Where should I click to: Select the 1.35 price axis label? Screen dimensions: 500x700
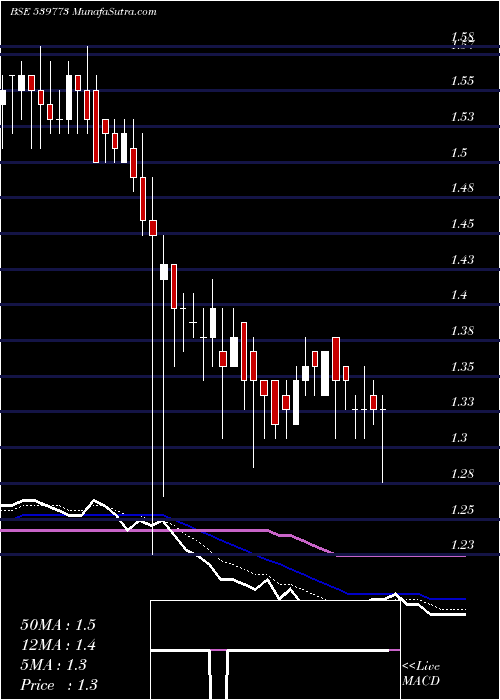[462, 367]
